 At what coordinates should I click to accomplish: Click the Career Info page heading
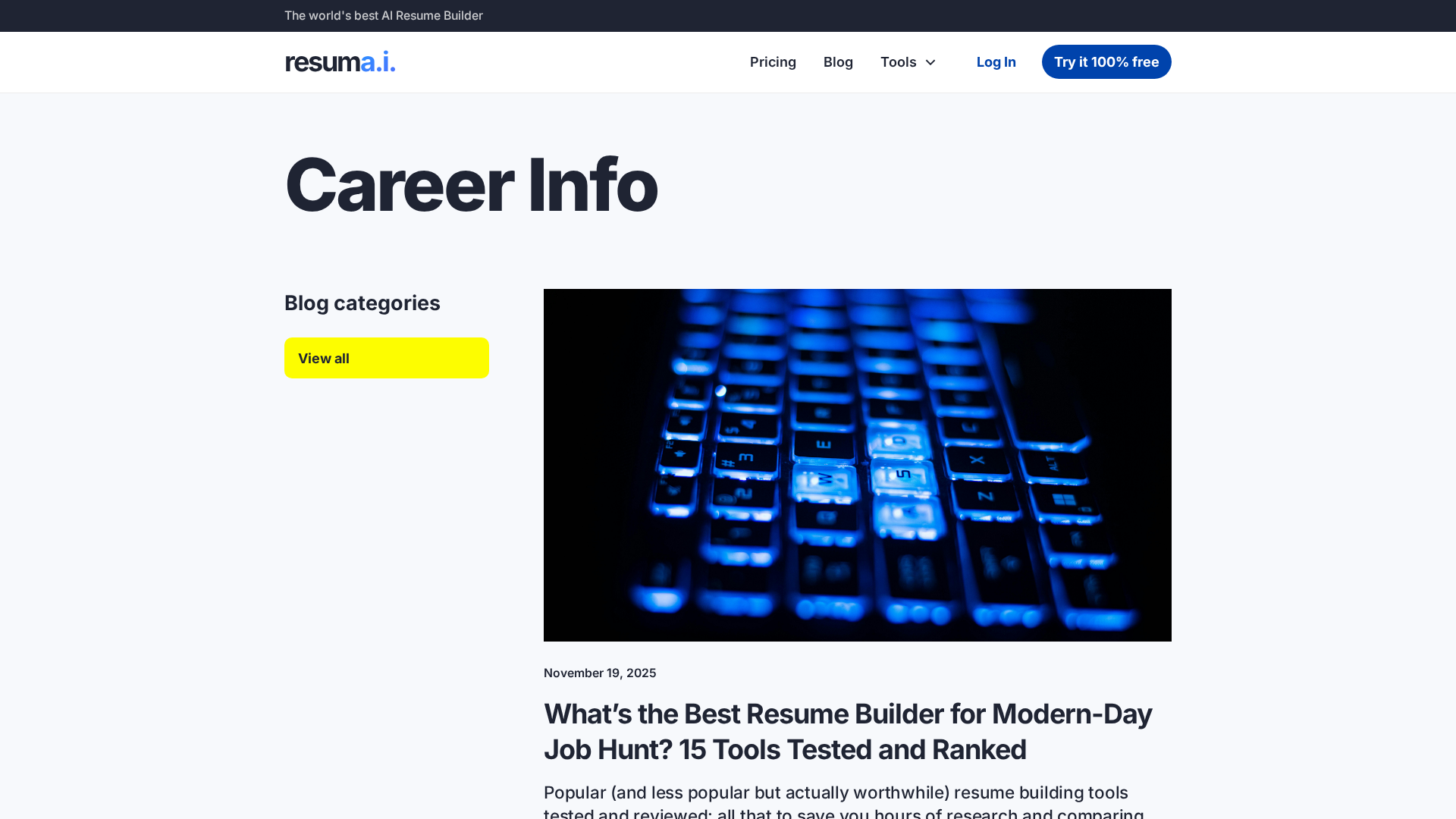[470, 185]
